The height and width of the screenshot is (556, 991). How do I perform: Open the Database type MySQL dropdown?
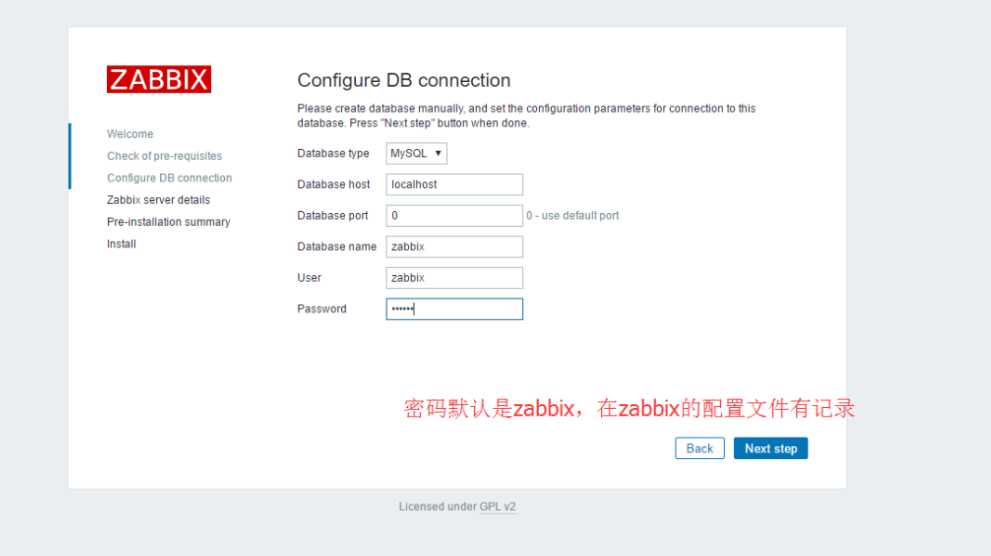pyautogui.click(x=416, y=153)
